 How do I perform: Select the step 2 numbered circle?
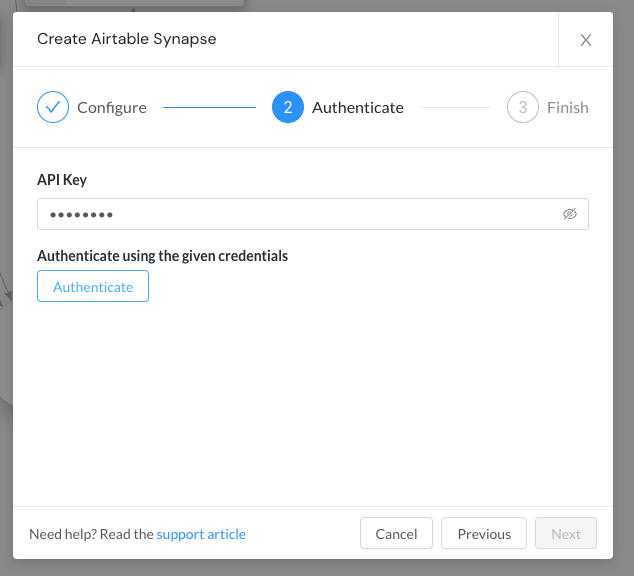click(x=288, y=107)
